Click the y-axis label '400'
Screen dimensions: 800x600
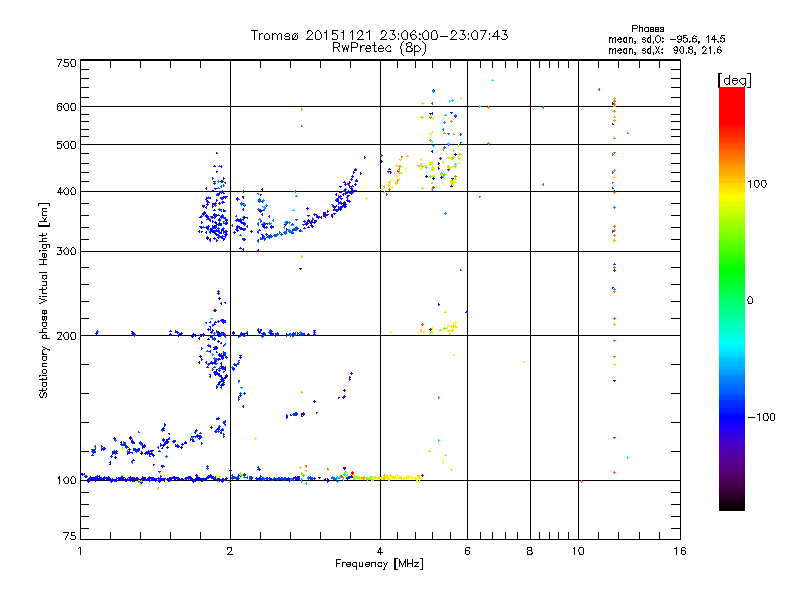[x=66, y=192]
